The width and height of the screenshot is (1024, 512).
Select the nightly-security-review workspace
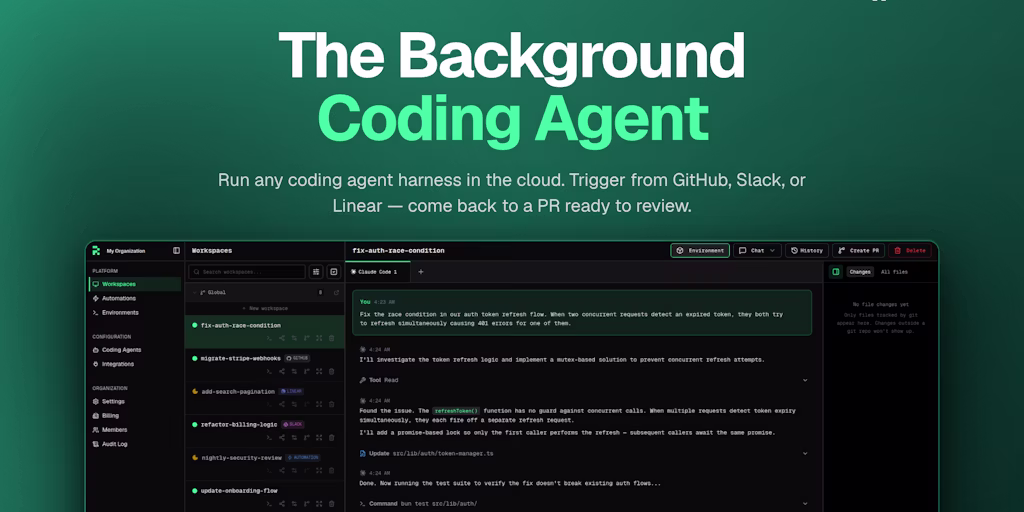point(264,464)
